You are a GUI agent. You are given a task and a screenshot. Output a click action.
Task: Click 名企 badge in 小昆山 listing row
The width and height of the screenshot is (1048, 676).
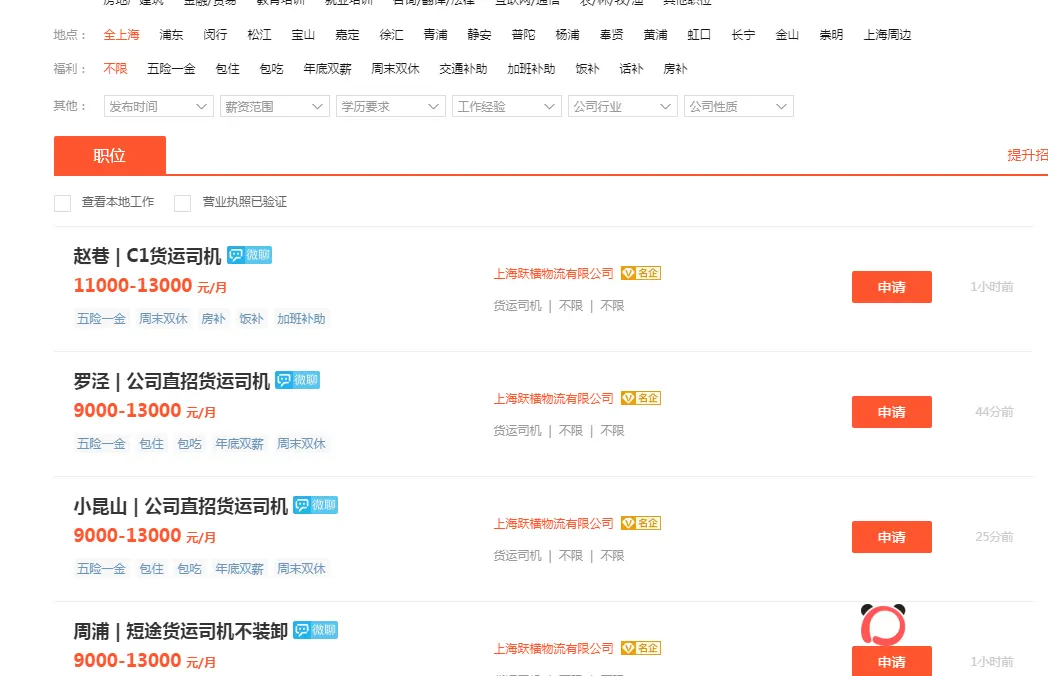pos(641,523)
